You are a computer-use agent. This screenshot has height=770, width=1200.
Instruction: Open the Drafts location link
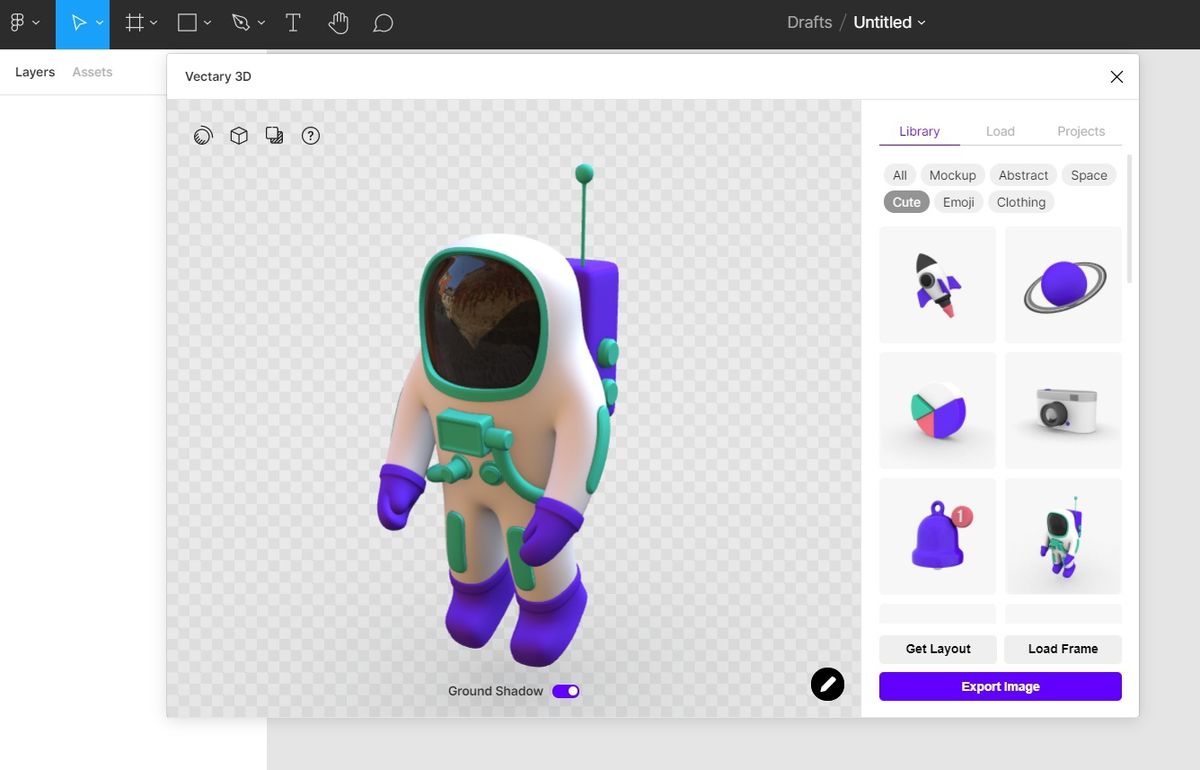[809, 22]
